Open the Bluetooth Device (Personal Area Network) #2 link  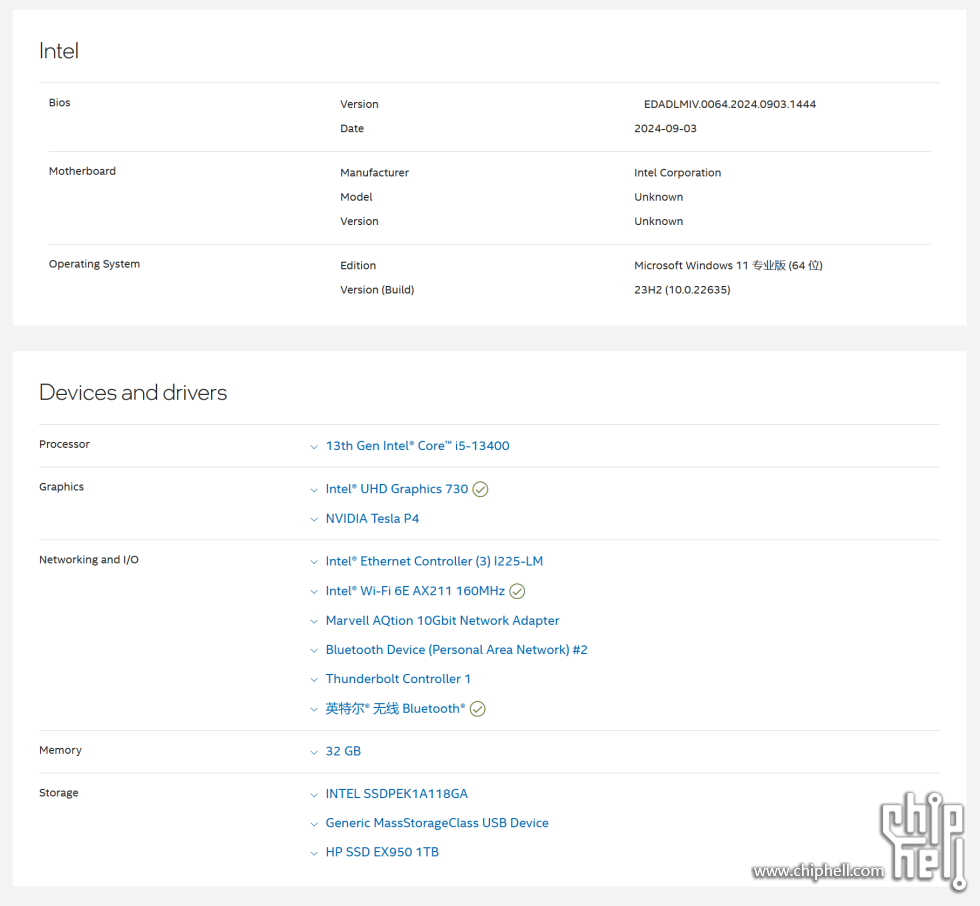click(x=457, y=650)
